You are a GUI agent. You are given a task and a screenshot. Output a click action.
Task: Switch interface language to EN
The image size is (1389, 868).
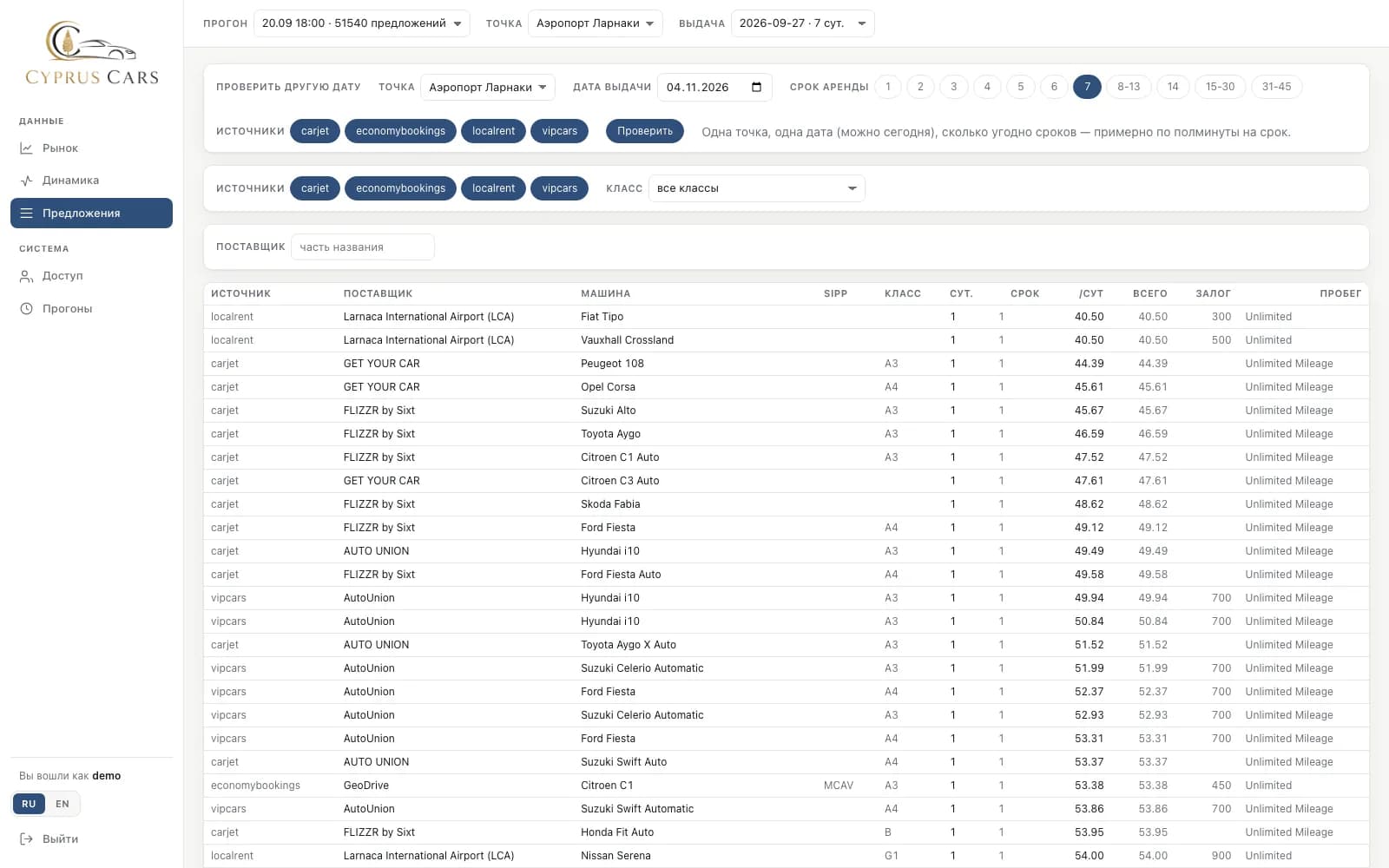click(x=63, y=804)
